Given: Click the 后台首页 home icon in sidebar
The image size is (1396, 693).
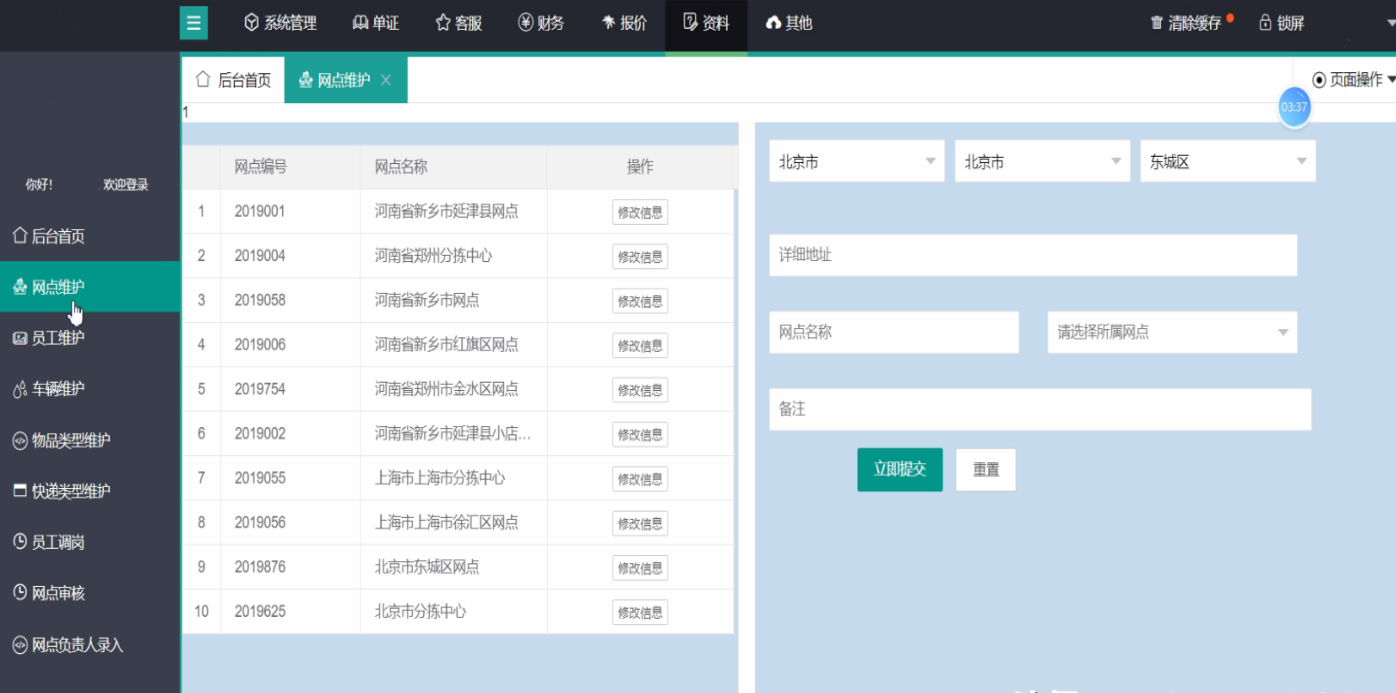Looking at the screenshot, I should tap(19, 236).
